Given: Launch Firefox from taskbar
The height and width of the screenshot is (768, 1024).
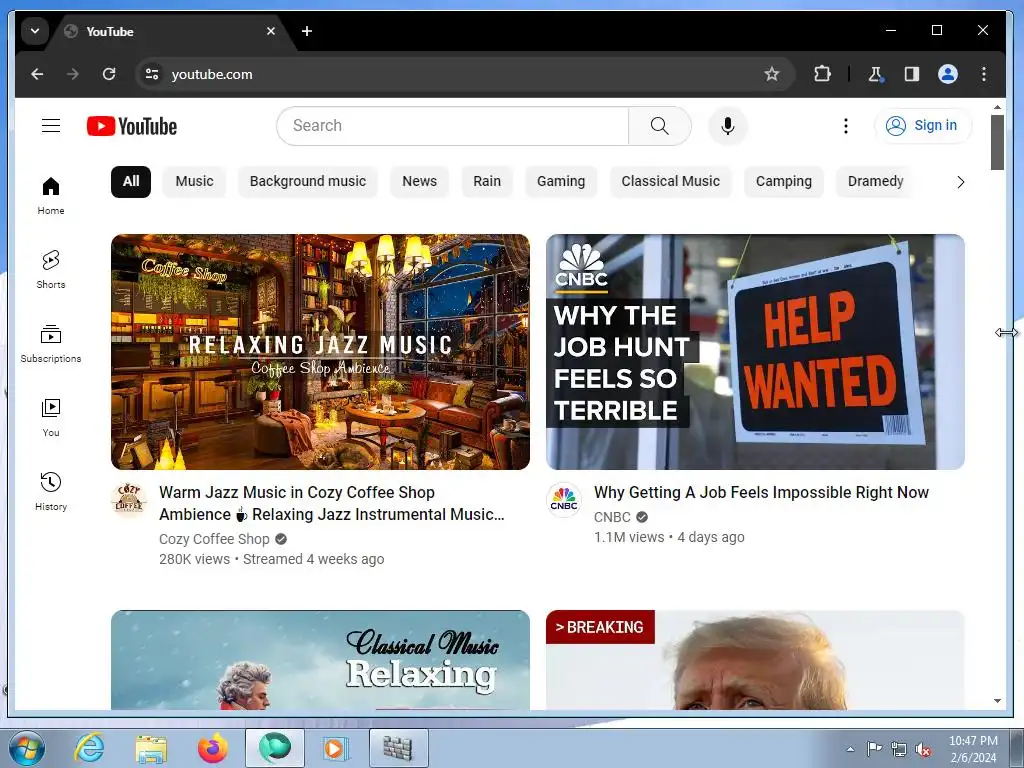Looking at the screenshot, I should coord(213,748).
